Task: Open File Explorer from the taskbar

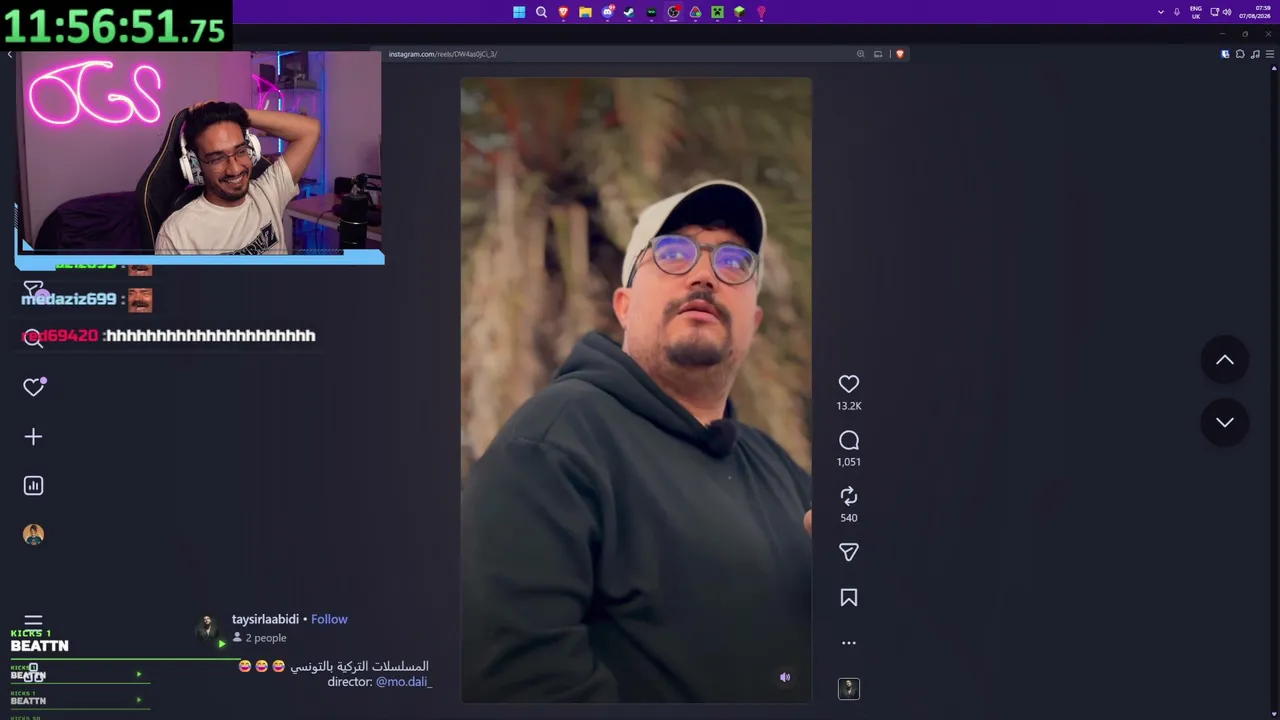Action: point(585,12)
